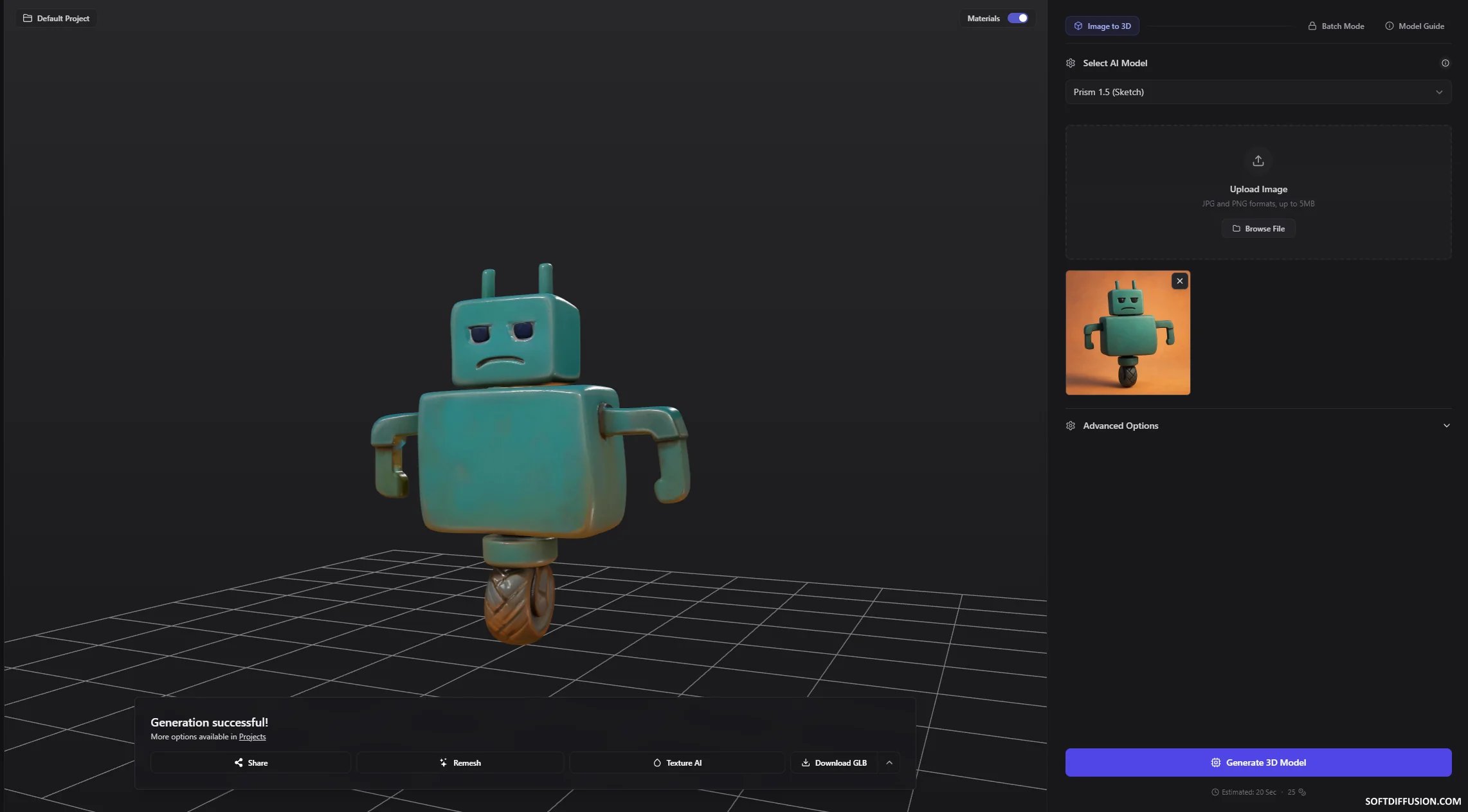Open the Projects link

[252, 737]
